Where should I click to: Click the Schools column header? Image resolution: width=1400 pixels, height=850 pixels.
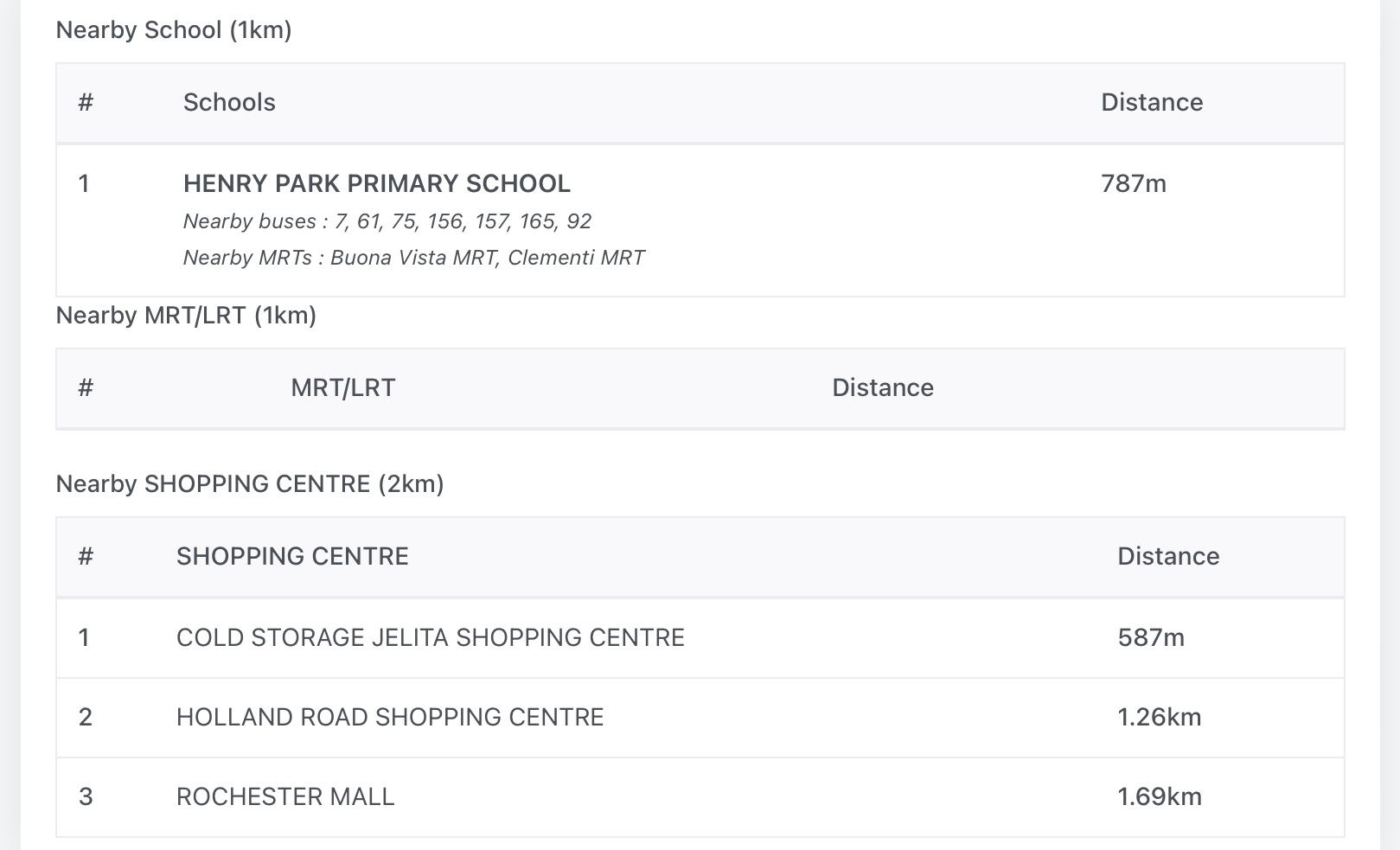point(229,103)
